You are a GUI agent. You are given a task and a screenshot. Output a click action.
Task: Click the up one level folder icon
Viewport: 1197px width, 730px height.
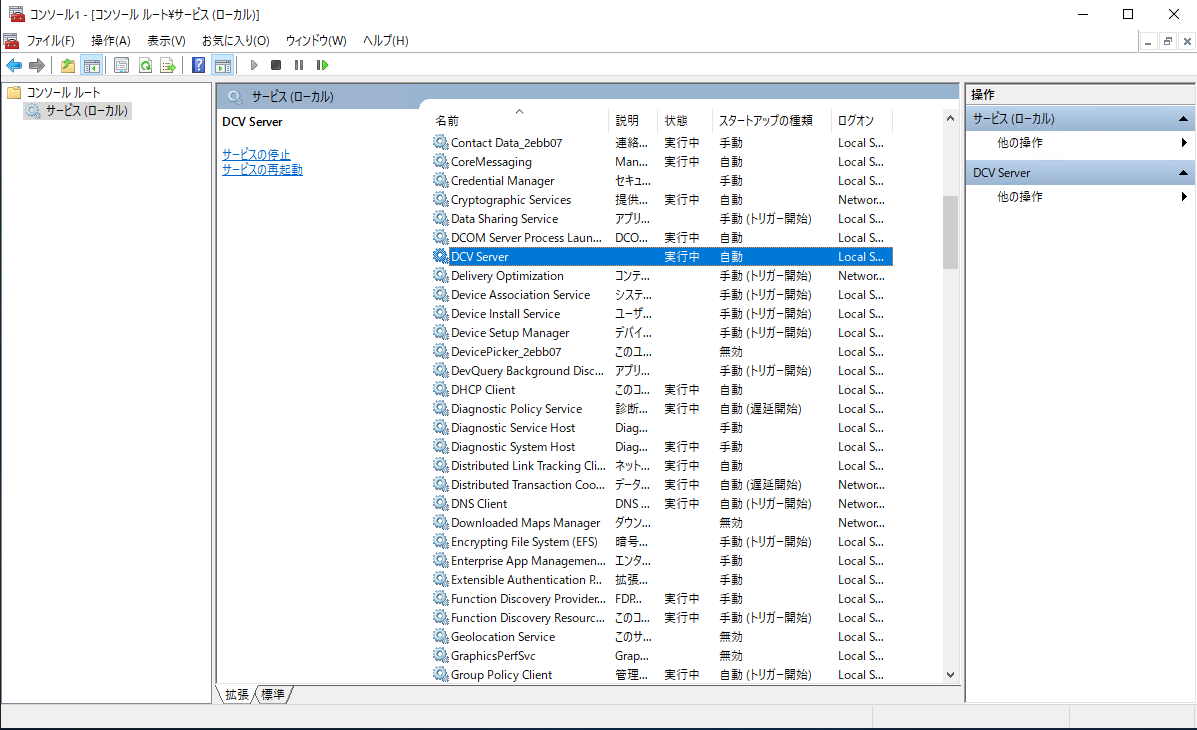click(x=68, y=65)
